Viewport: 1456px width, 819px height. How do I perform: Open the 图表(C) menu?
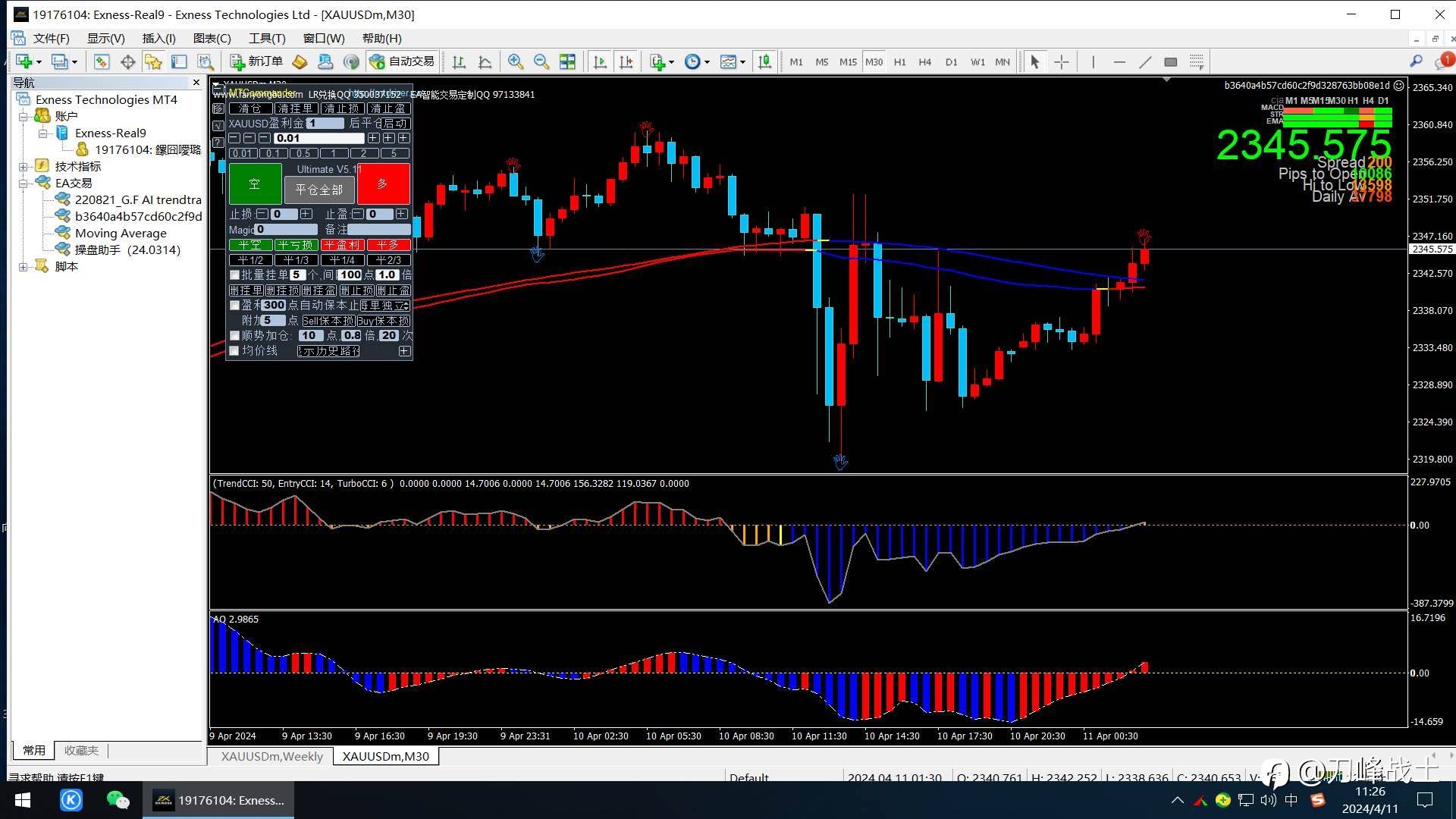tap(212, 39)
